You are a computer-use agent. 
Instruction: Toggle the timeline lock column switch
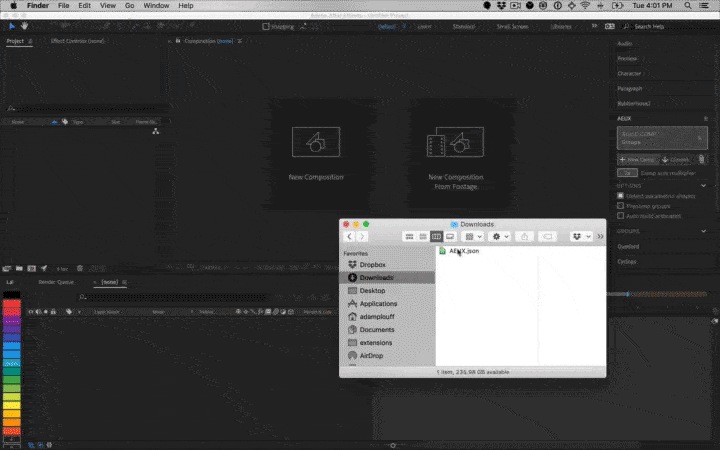[x=53, y=312]
